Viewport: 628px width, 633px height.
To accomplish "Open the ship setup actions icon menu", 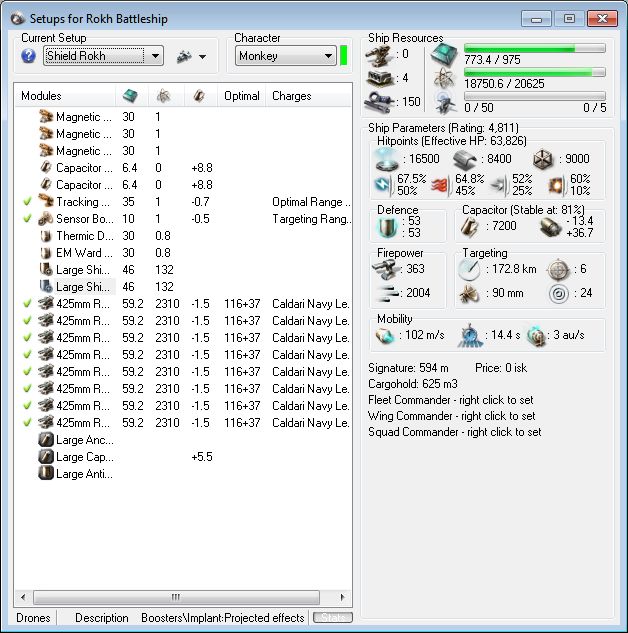I will (191, 57).
